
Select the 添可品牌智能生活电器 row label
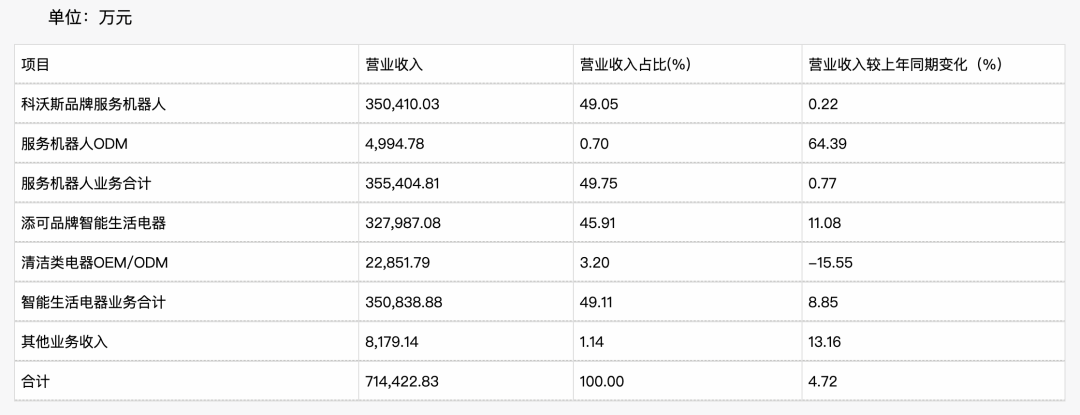click(x=93, y=223)
